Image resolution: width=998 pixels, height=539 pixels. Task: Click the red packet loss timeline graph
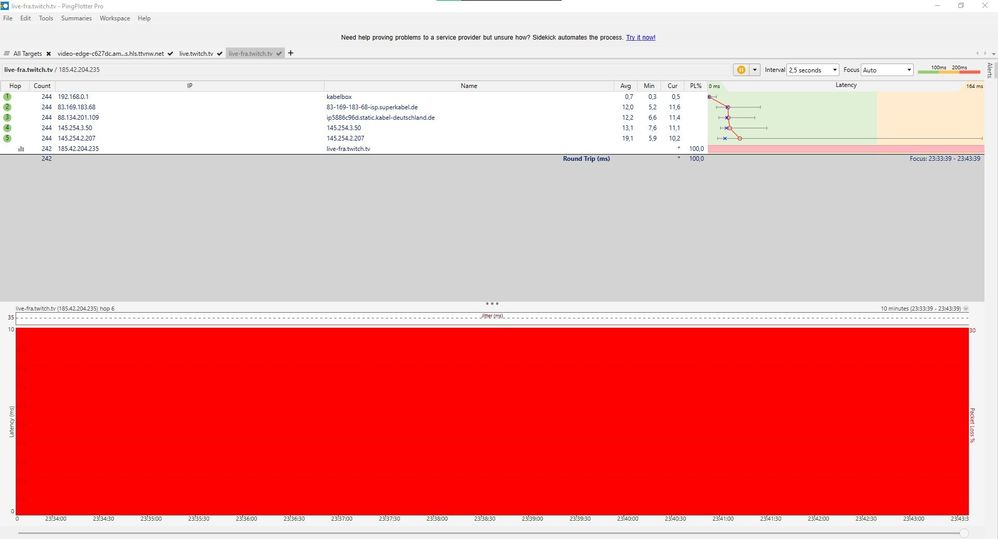(x=492, y=421)
